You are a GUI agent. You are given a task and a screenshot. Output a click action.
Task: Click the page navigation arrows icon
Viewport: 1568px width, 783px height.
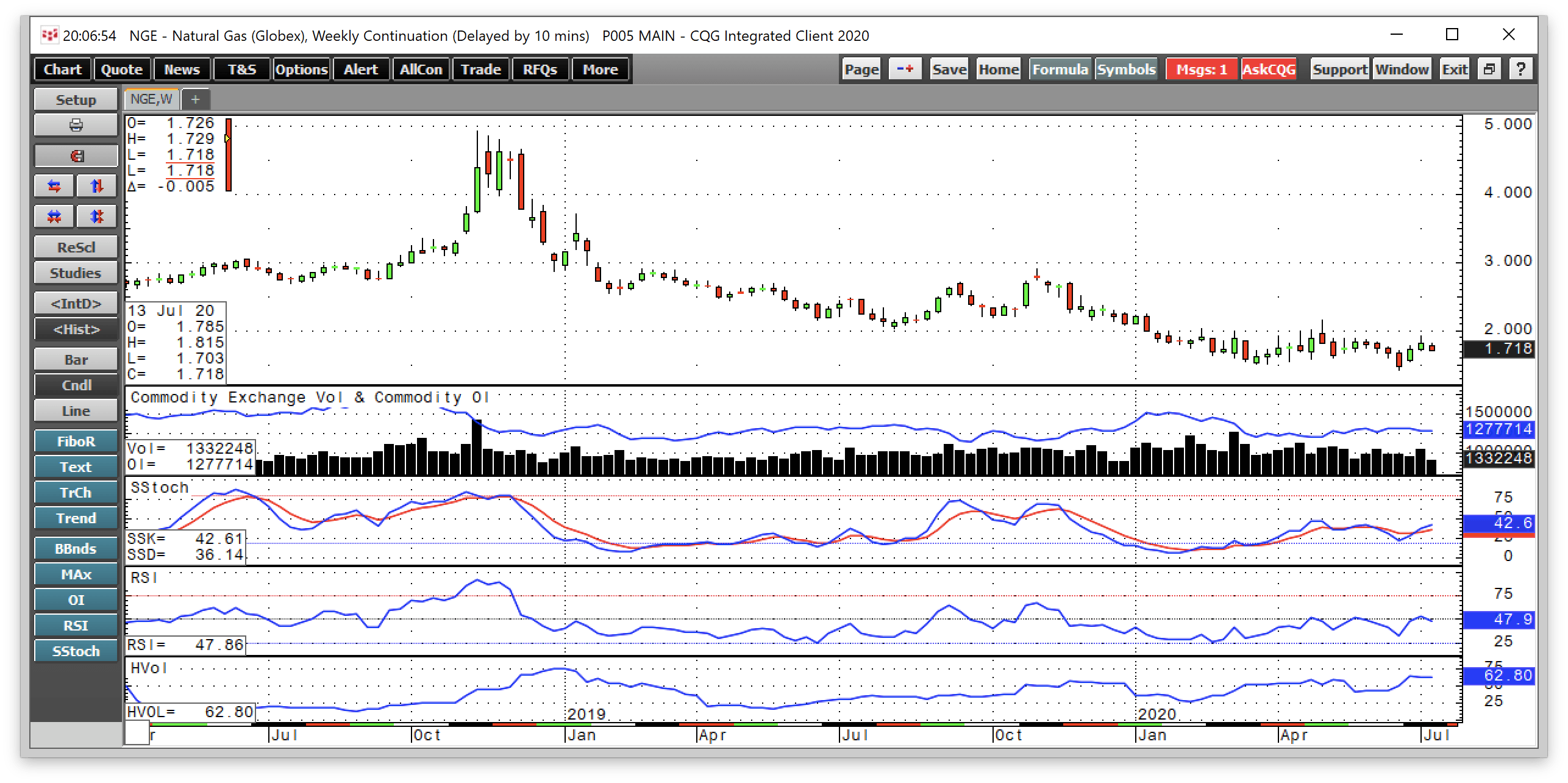pos(905,70)
